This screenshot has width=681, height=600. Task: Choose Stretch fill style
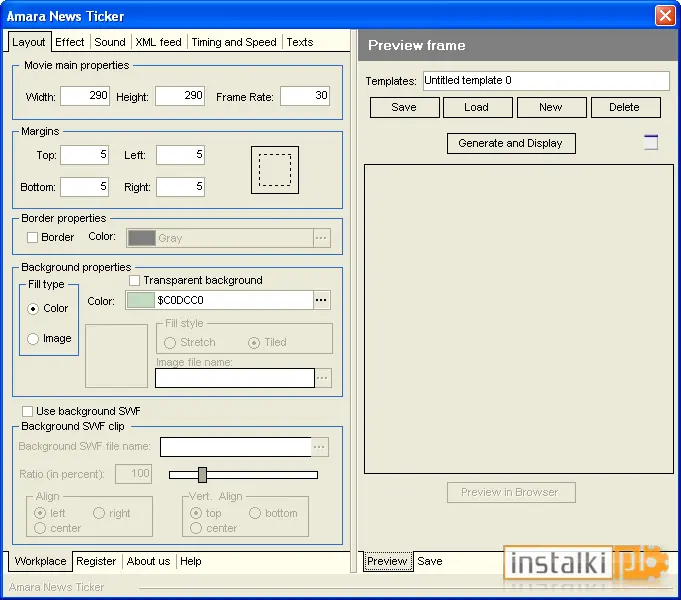tap(170, 343)
